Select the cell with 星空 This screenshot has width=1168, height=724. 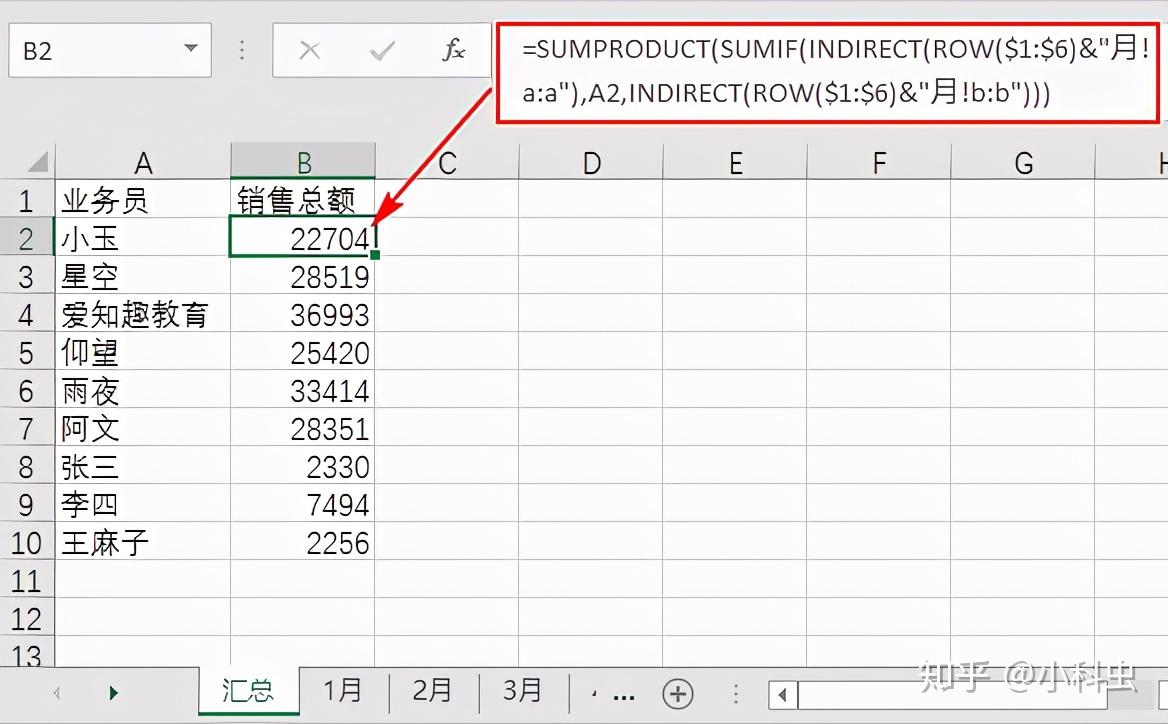[143, 276]
